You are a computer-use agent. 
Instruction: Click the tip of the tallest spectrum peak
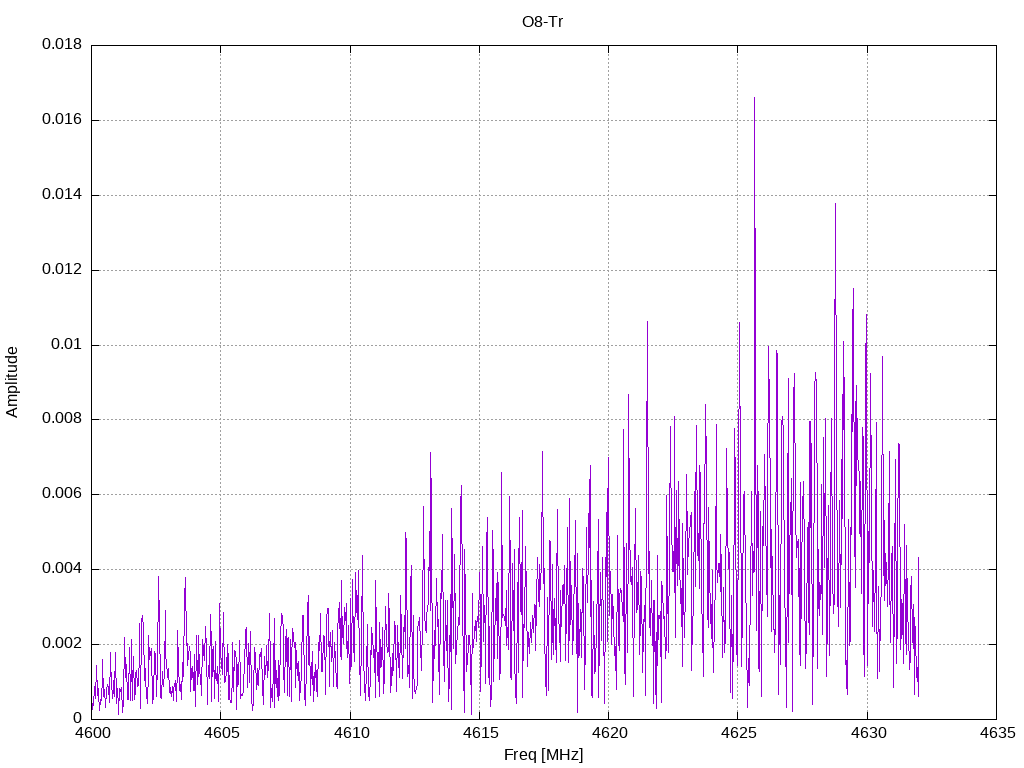coord(754,98)
